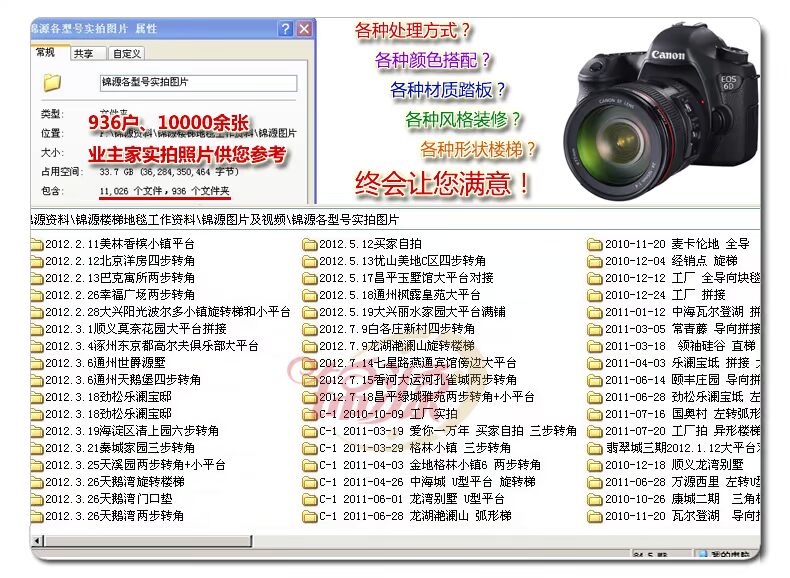This screenshot has height=578, width=790.
Task: Open folder icon 2010-11-20 麦卡伦地
Action: tap(595, 245)
